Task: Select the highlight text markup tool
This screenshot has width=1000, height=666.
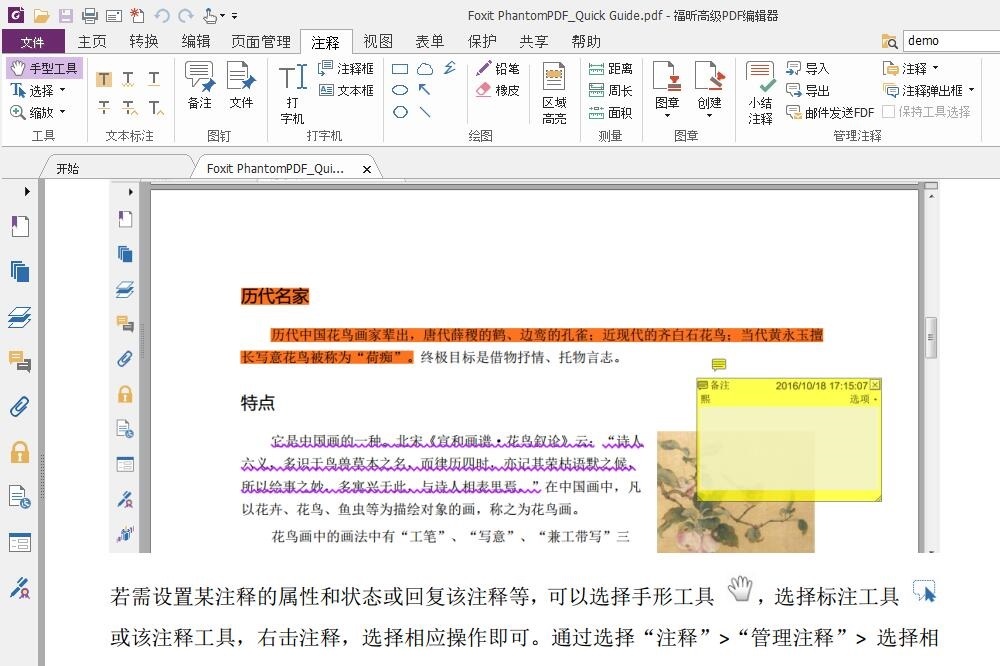Action: pyautogui.click(x=104, y=79)
